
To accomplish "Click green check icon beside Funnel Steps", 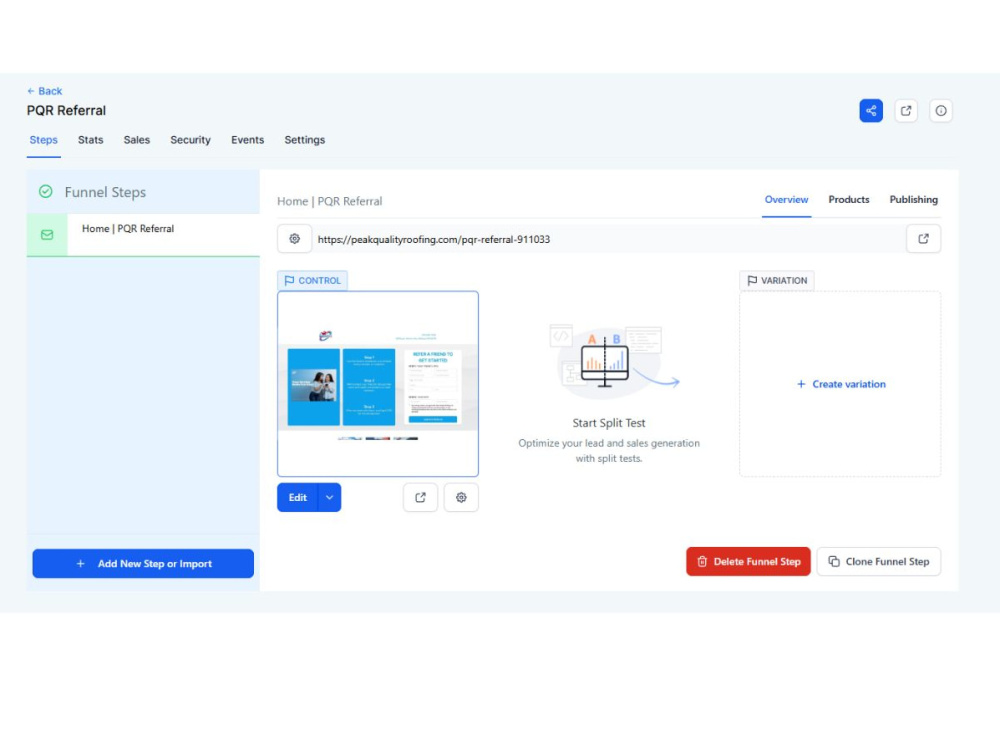I will (45, 191).
